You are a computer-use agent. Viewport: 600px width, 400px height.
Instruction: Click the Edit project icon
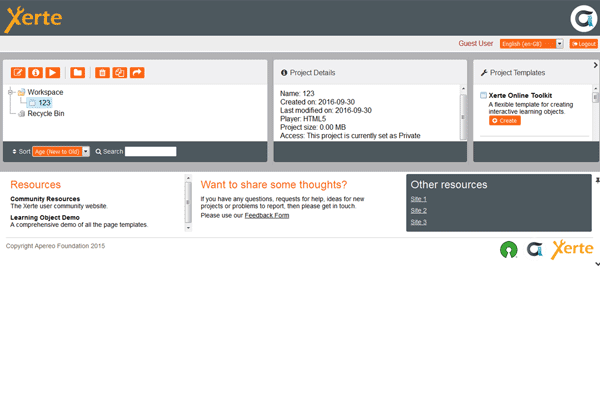coord(18,73)
